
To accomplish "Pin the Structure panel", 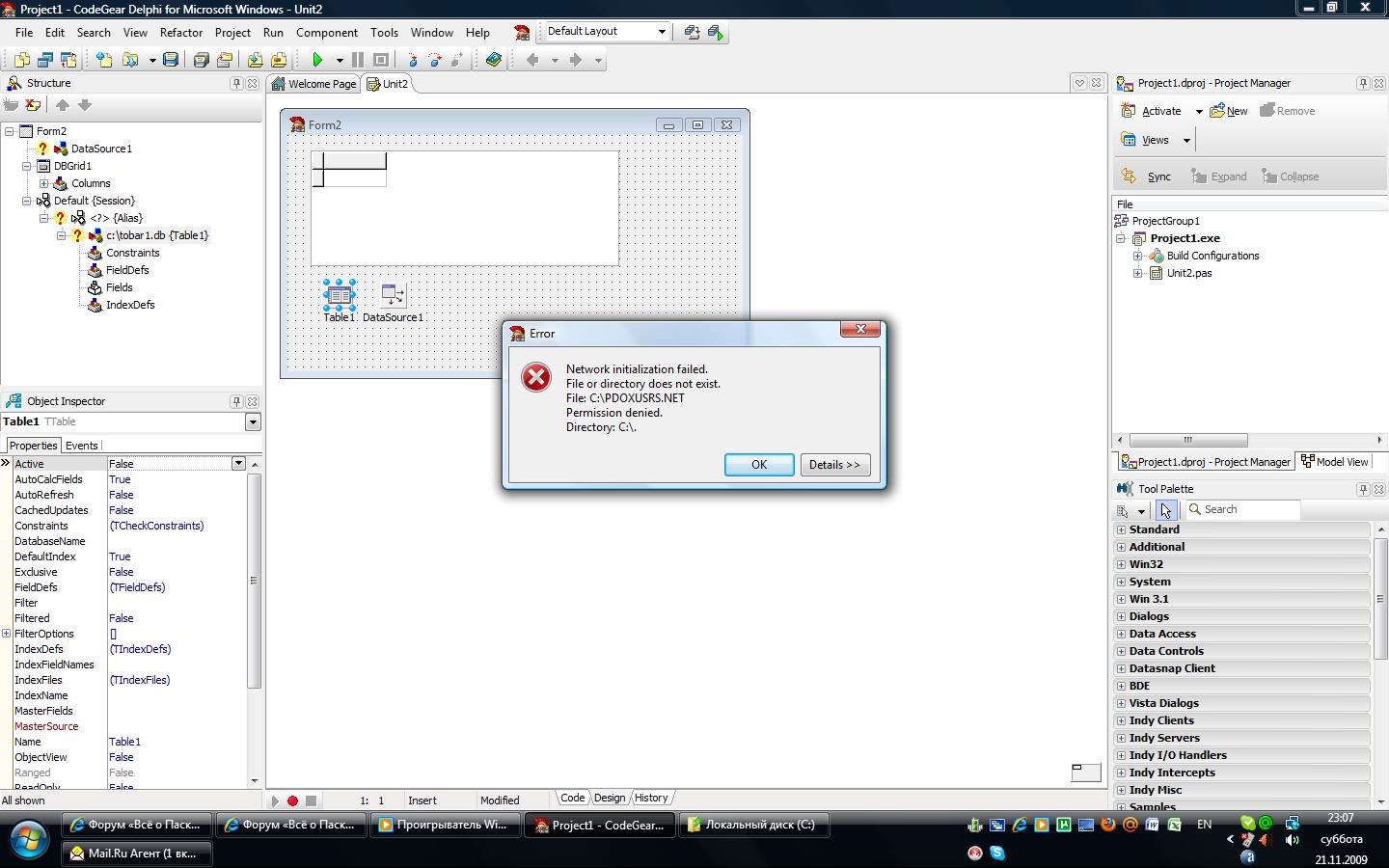I will 236,84.
